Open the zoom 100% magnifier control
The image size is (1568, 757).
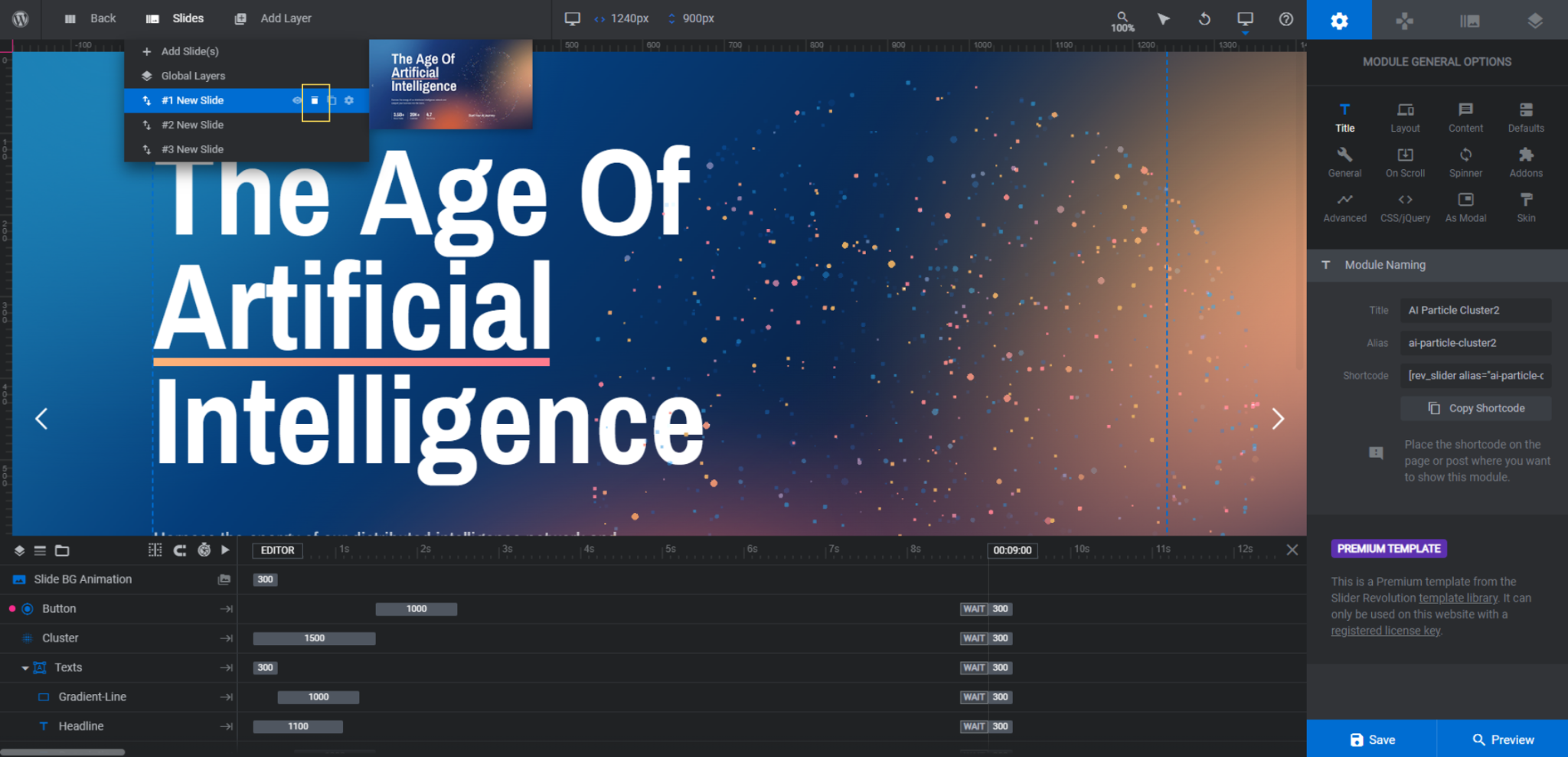point(1122,21)
